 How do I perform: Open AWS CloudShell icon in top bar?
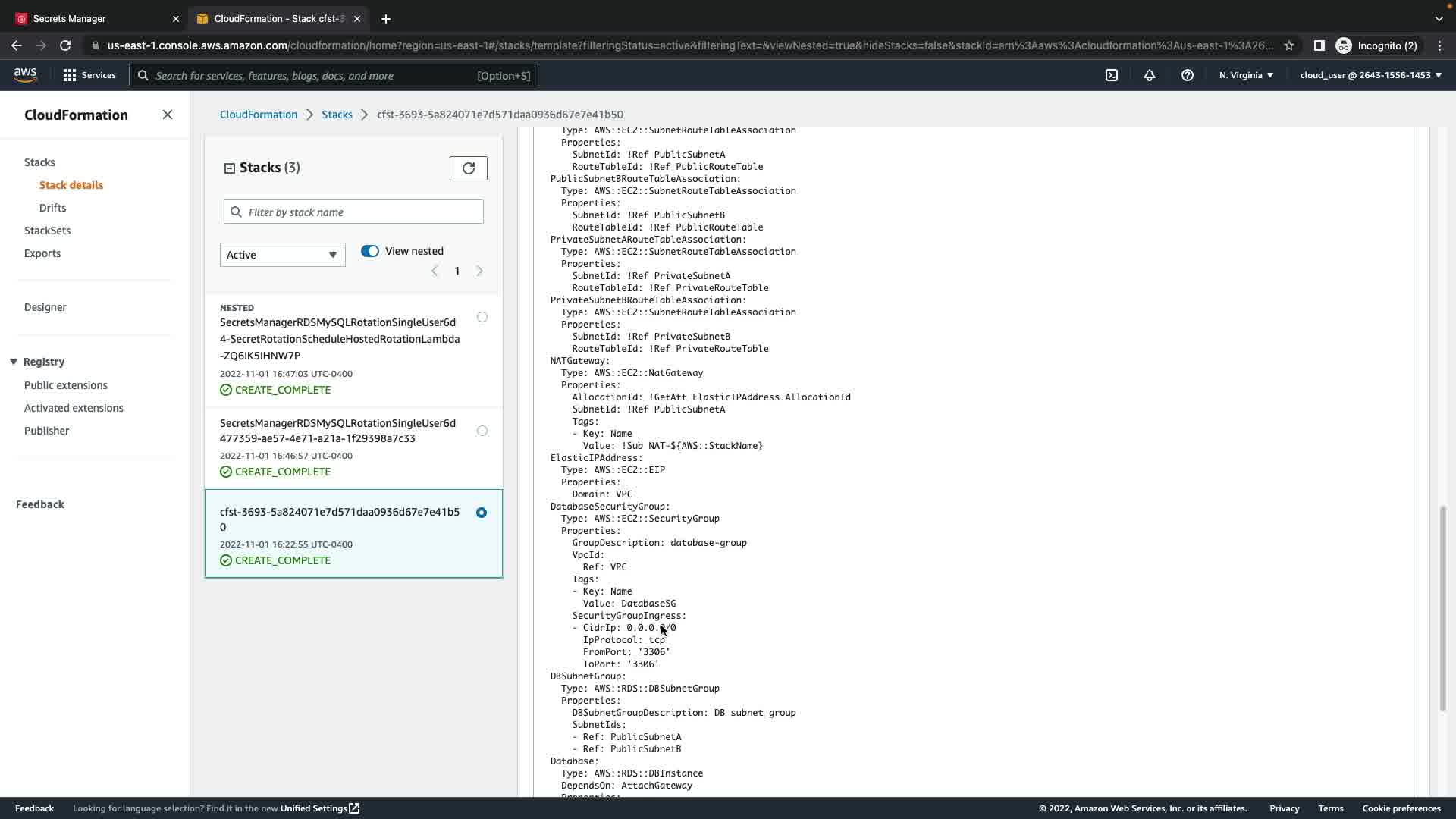1111,75
